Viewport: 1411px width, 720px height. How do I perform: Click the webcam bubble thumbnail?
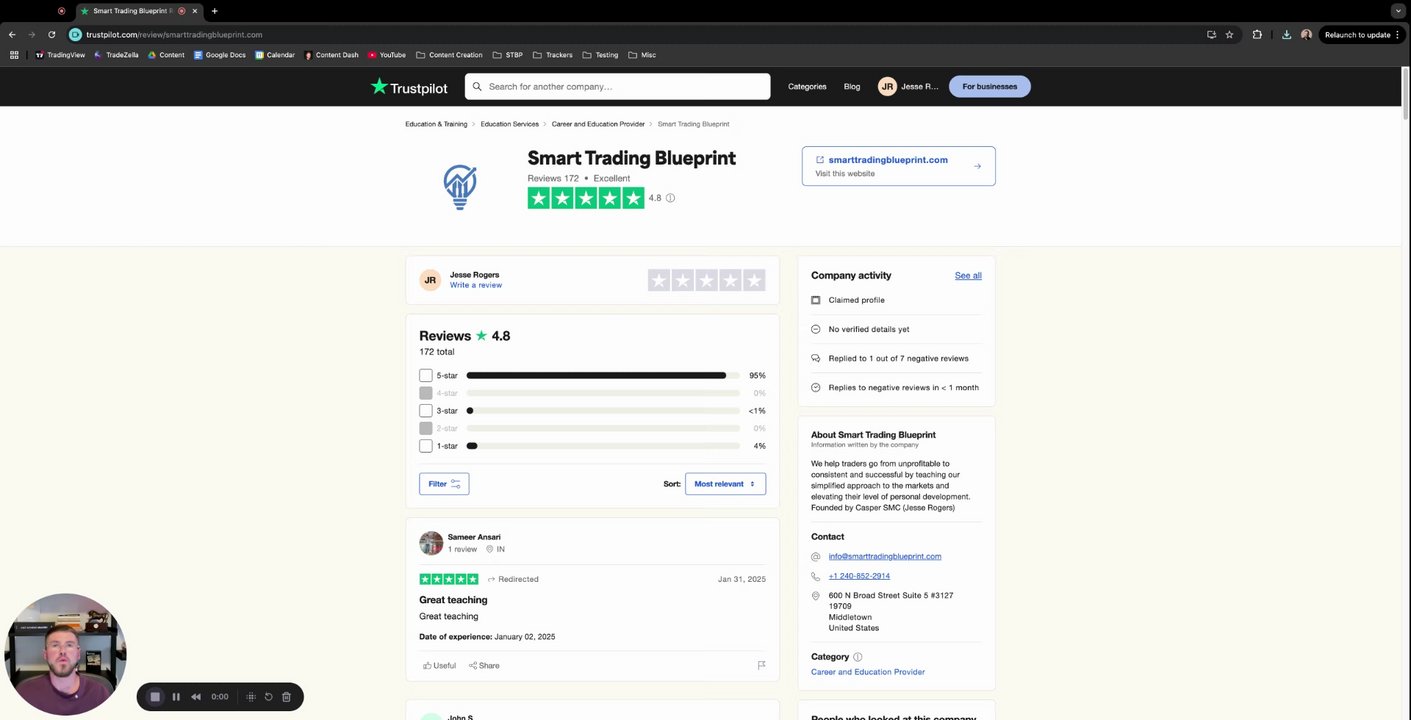point(65,655)
